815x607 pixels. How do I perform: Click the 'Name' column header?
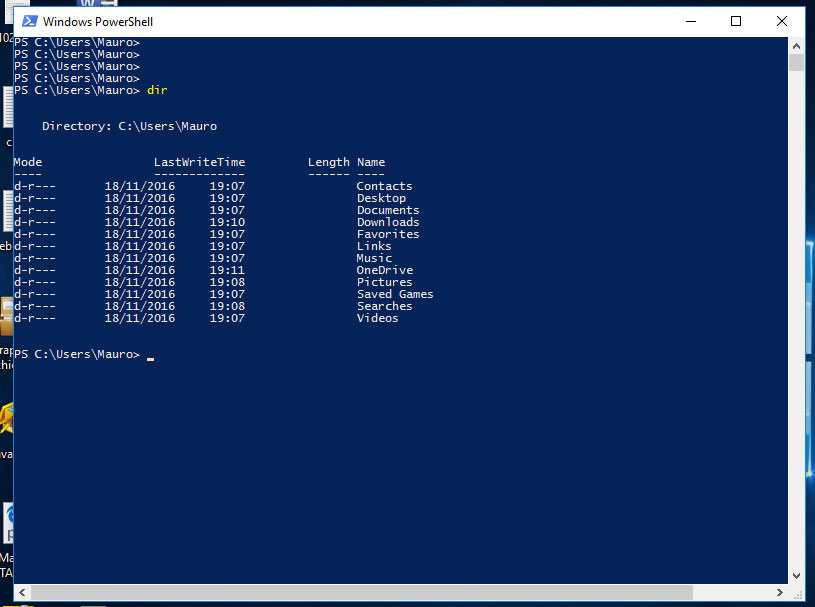(x=371, y=162)
